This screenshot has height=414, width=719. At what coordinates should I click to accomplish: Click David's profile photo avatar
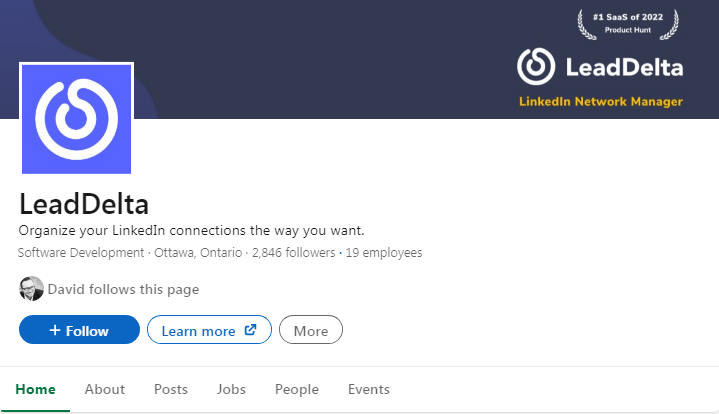(x=31, y=288)
